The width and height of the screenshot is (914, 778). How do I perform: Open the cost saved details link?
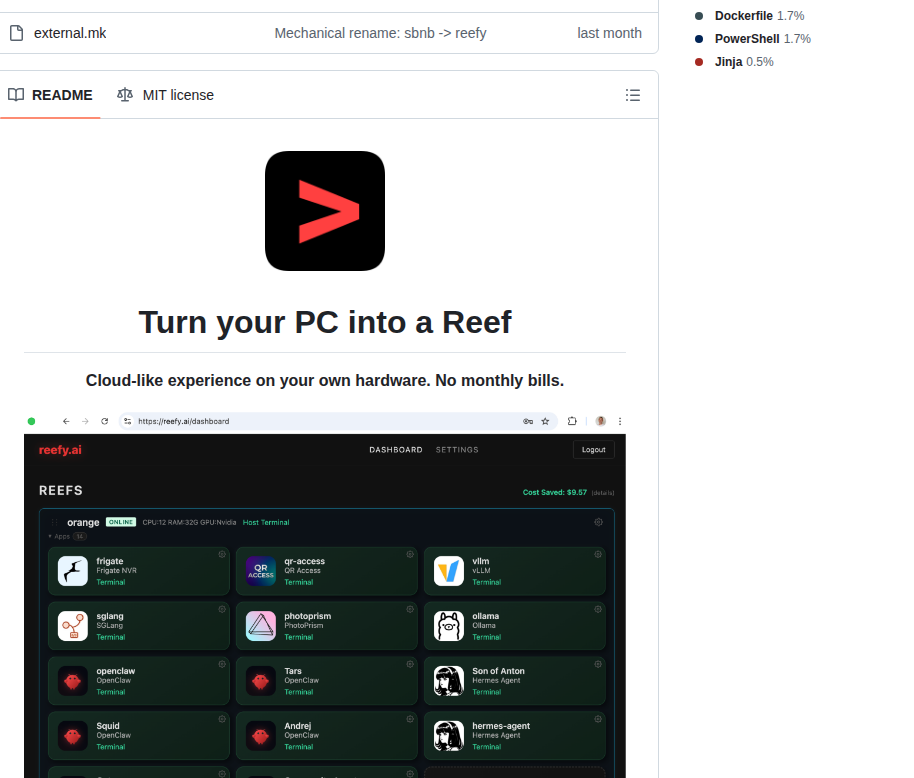603,493
